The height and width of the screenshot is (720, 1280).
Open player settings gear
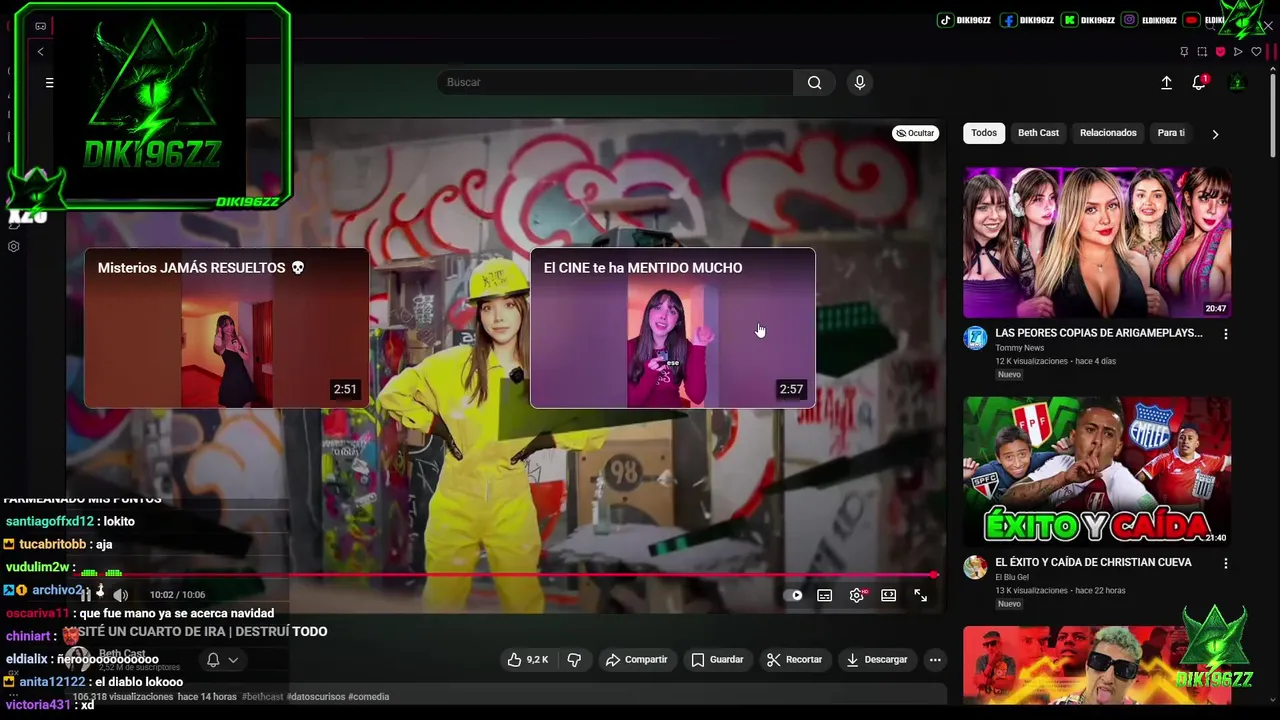tap(857, 595)
